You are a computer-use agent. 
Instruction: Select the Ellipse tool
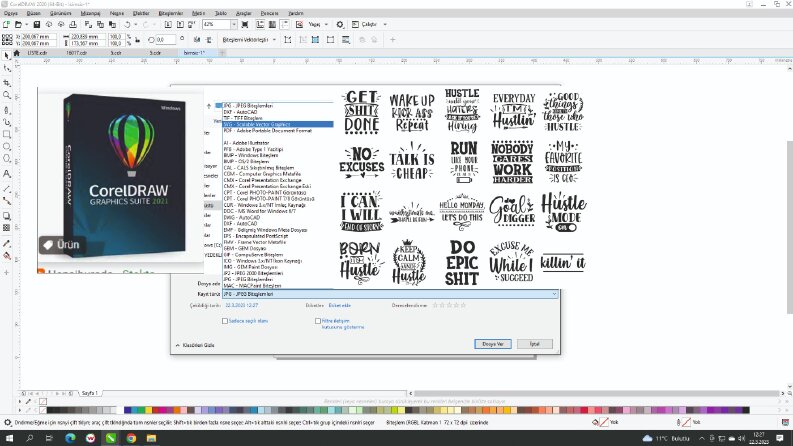(7, 147)
